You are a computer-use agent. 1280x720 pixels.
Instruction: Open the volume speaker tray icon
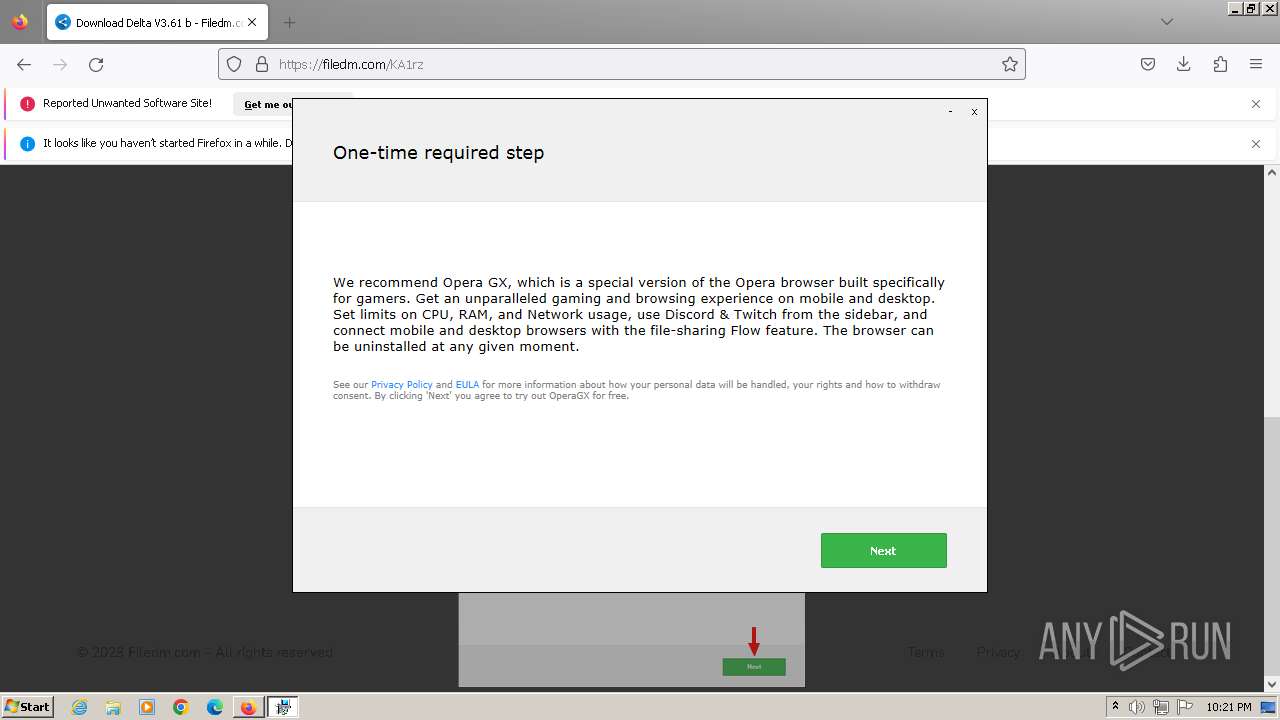click(1137, 707)
